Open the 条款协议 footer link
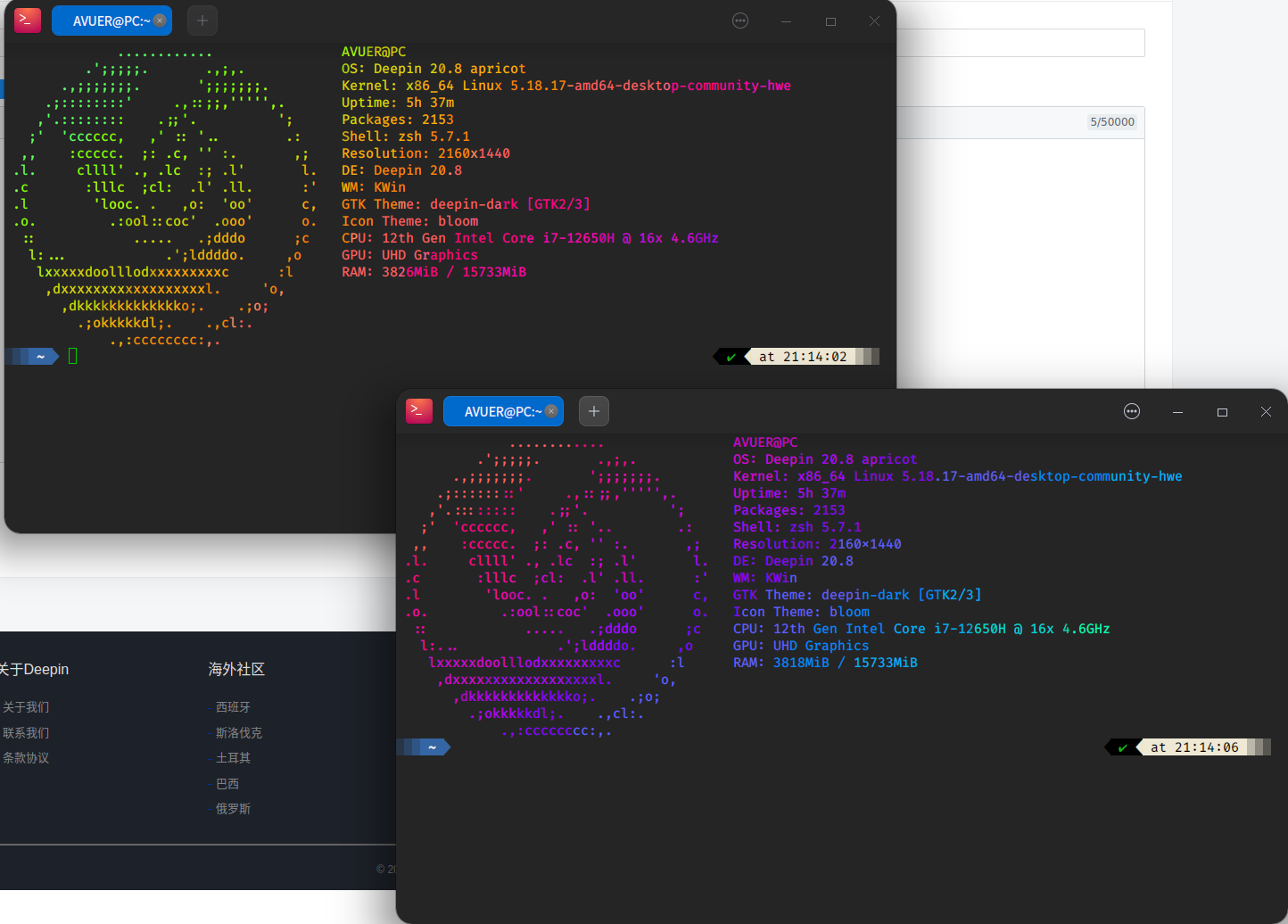Viewport: 1288px width, 924px height. pyautogui.click(x=26, y=758)
